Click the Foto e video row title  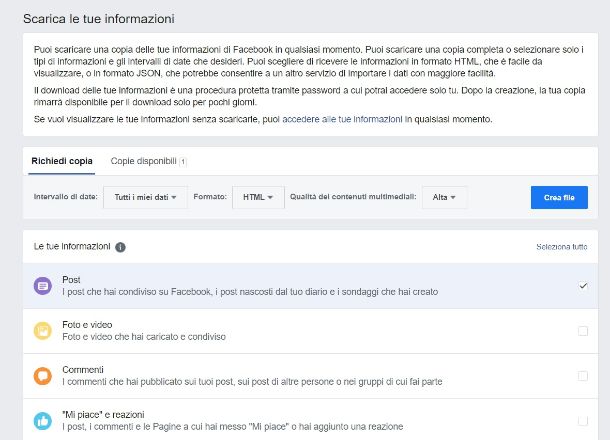click(x=87, y=324)
